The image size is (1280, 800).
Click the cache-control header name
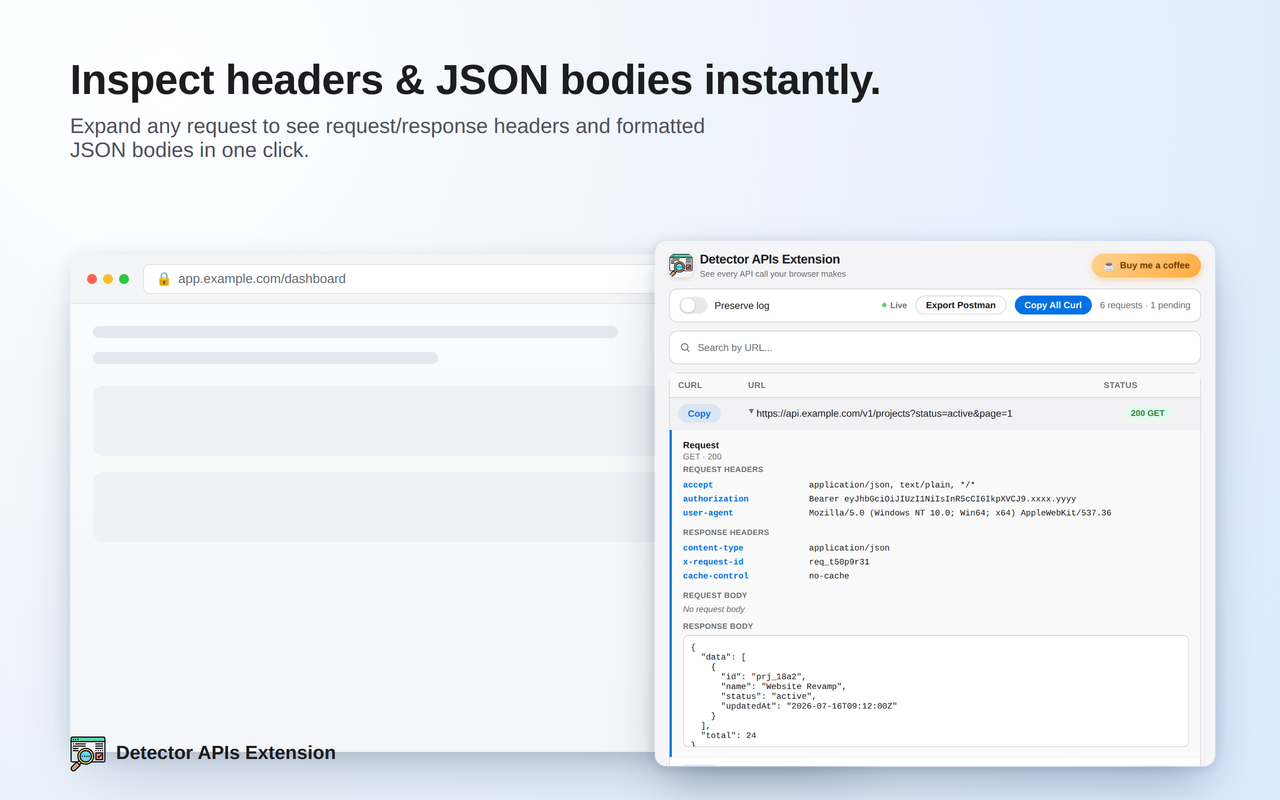pos(715,576)
